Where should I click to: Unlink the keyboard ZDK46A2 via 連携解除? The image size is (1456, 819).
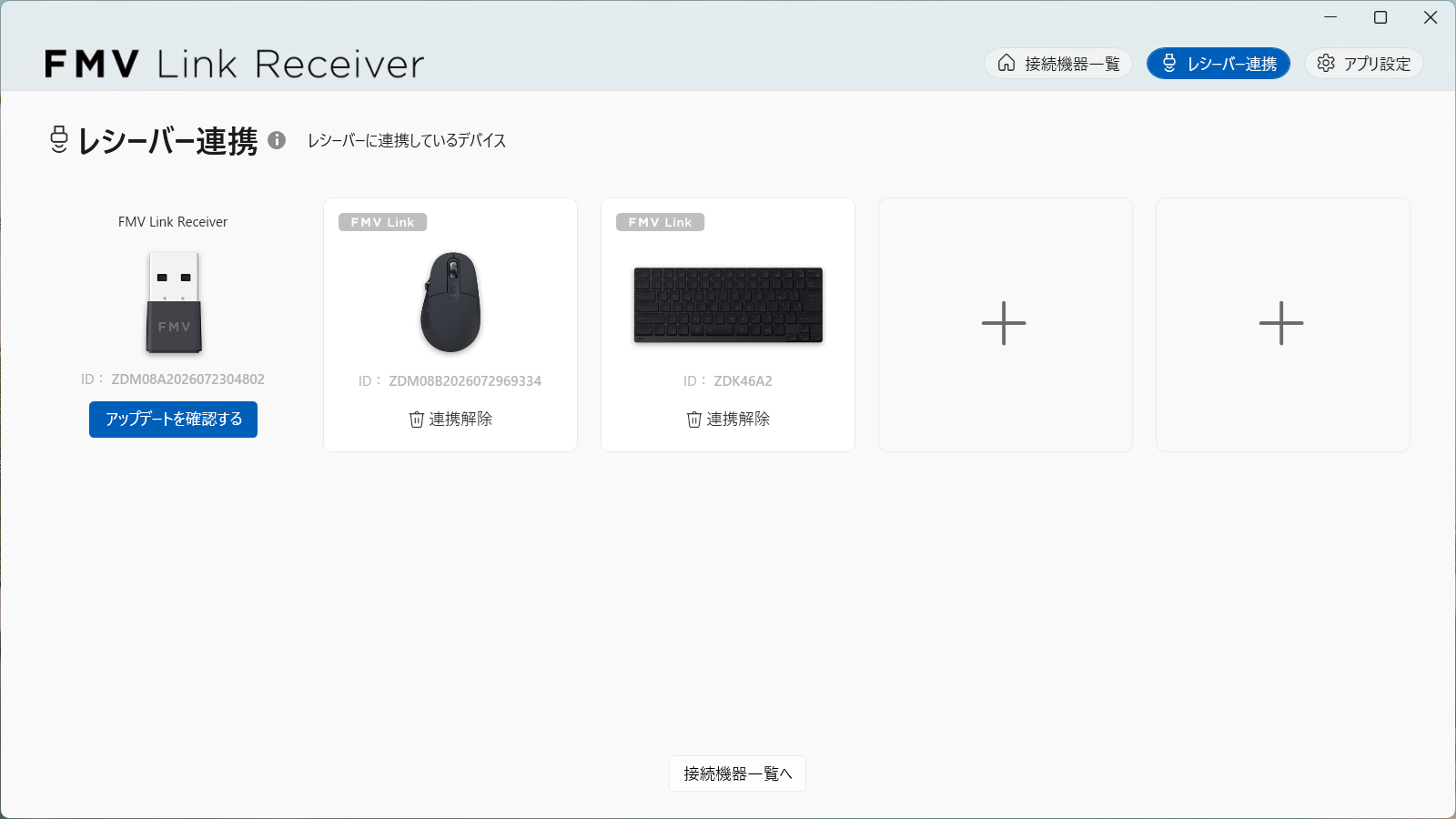(x=728, y=419)
